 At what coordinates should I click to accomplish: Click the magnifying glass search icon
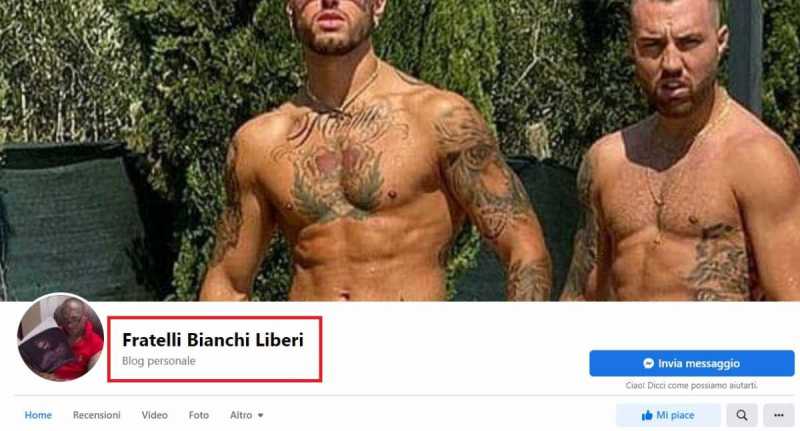[x=742, y=415]
